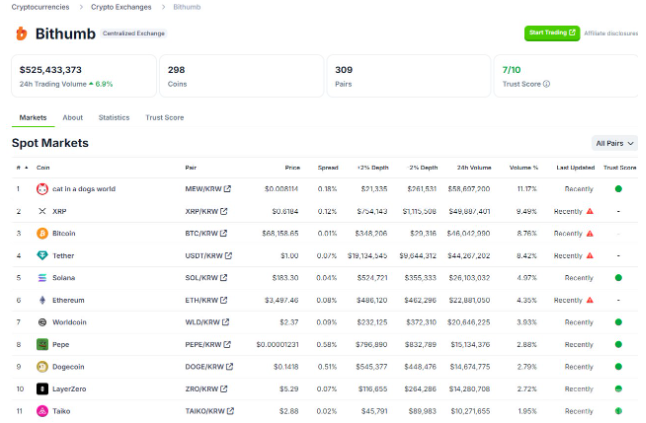The image size is (646, 423).
Task: Click the Dogecoin coin icon
Action: (42, 367)
